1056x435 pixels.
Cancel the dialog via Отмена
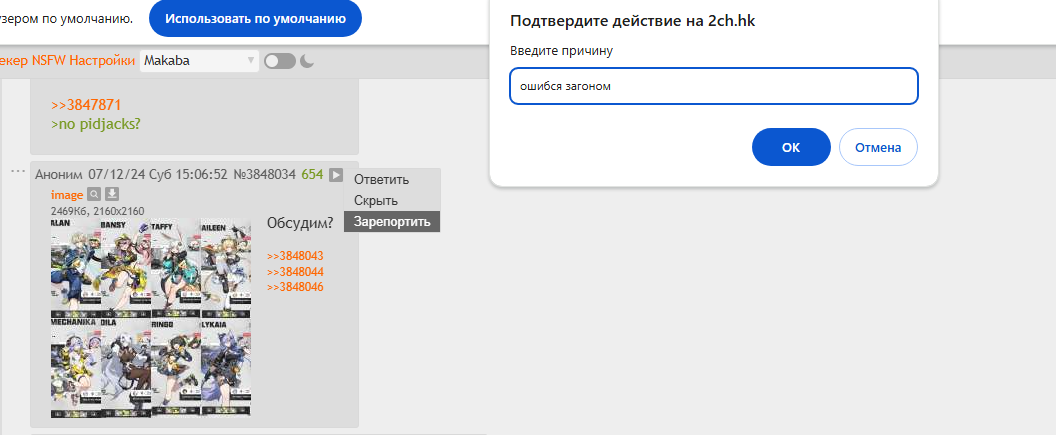pos(878,147)
